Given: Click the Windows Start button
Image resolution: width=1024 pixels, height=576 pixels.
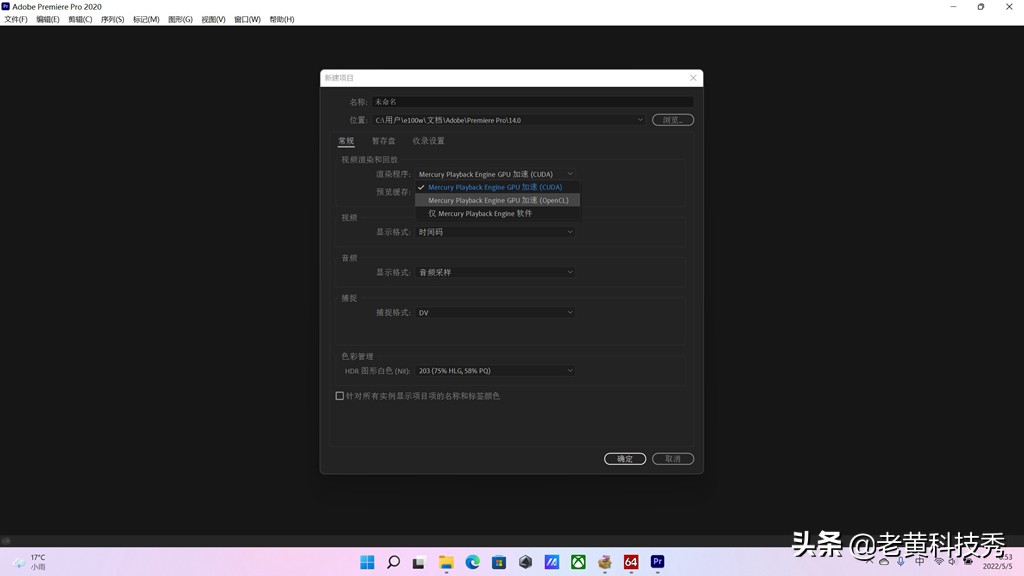Looking at the screenshot, I should point(368,562).
